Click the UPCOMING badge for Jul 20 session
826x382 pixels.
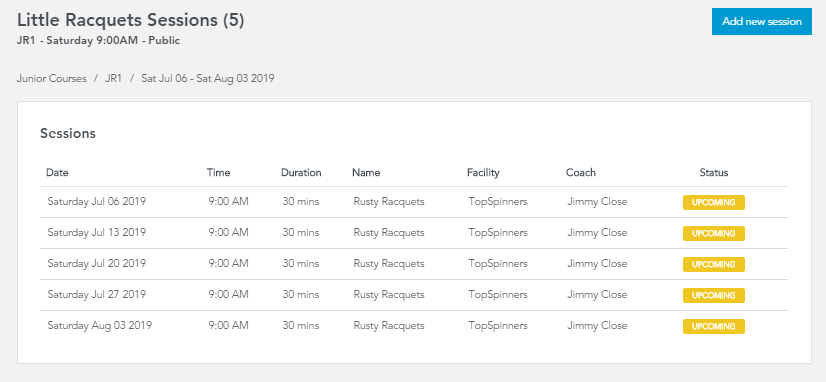click(x=714, y=265)
